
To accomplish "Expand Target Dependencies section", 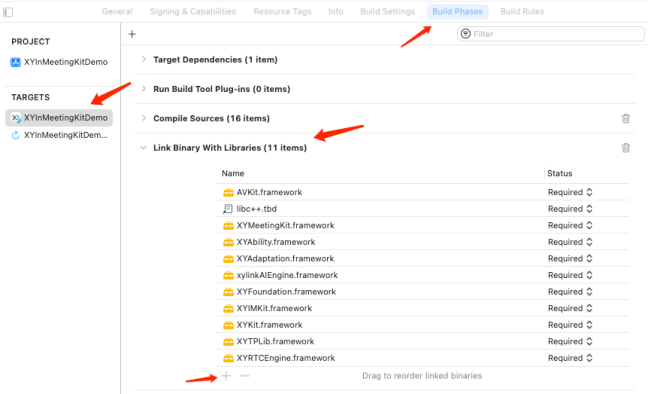I will point(143,59).
